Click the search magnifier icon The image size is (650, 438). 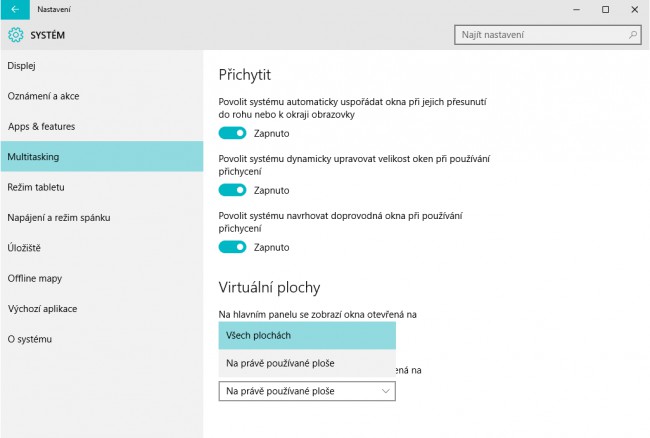coord(633,35)
